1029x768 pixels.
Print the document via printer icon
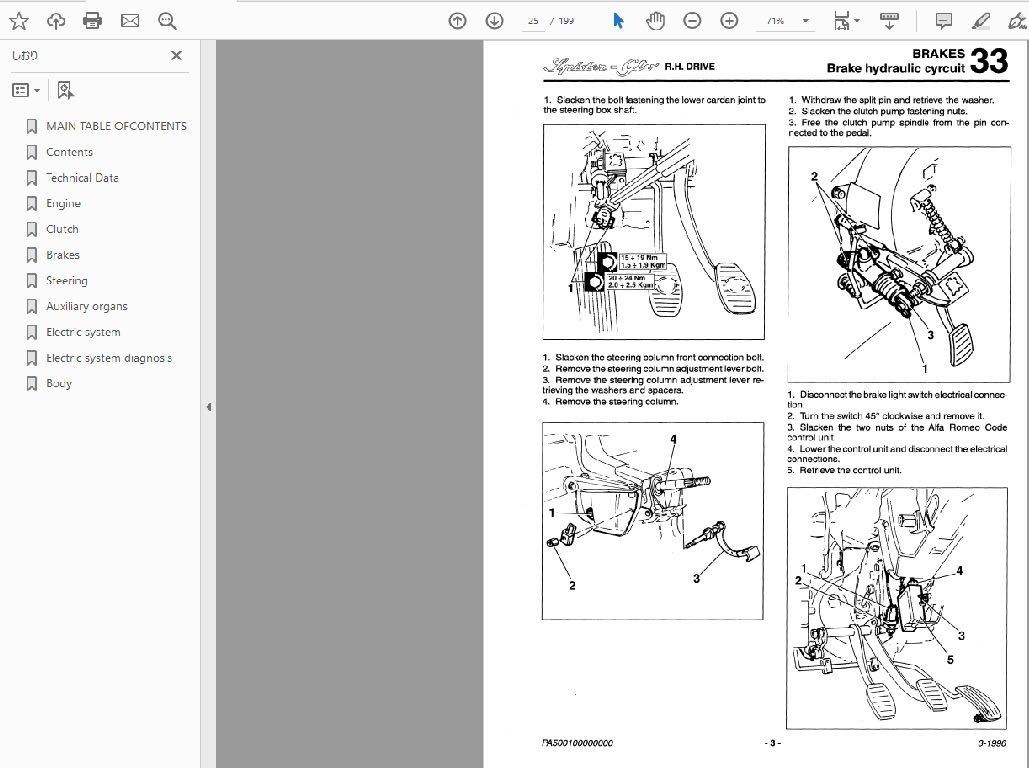pyautogui.click(x=93, y=21)
